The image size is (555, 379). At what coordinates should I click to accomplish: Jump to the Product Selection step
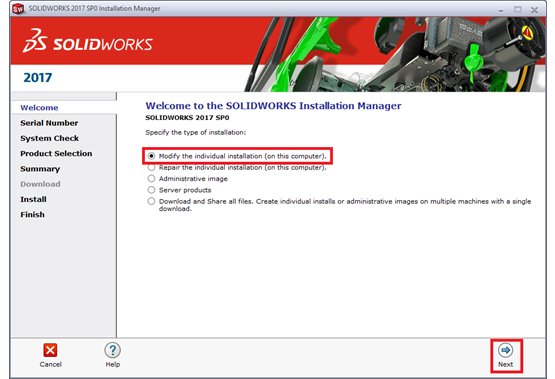pos(56,153)
